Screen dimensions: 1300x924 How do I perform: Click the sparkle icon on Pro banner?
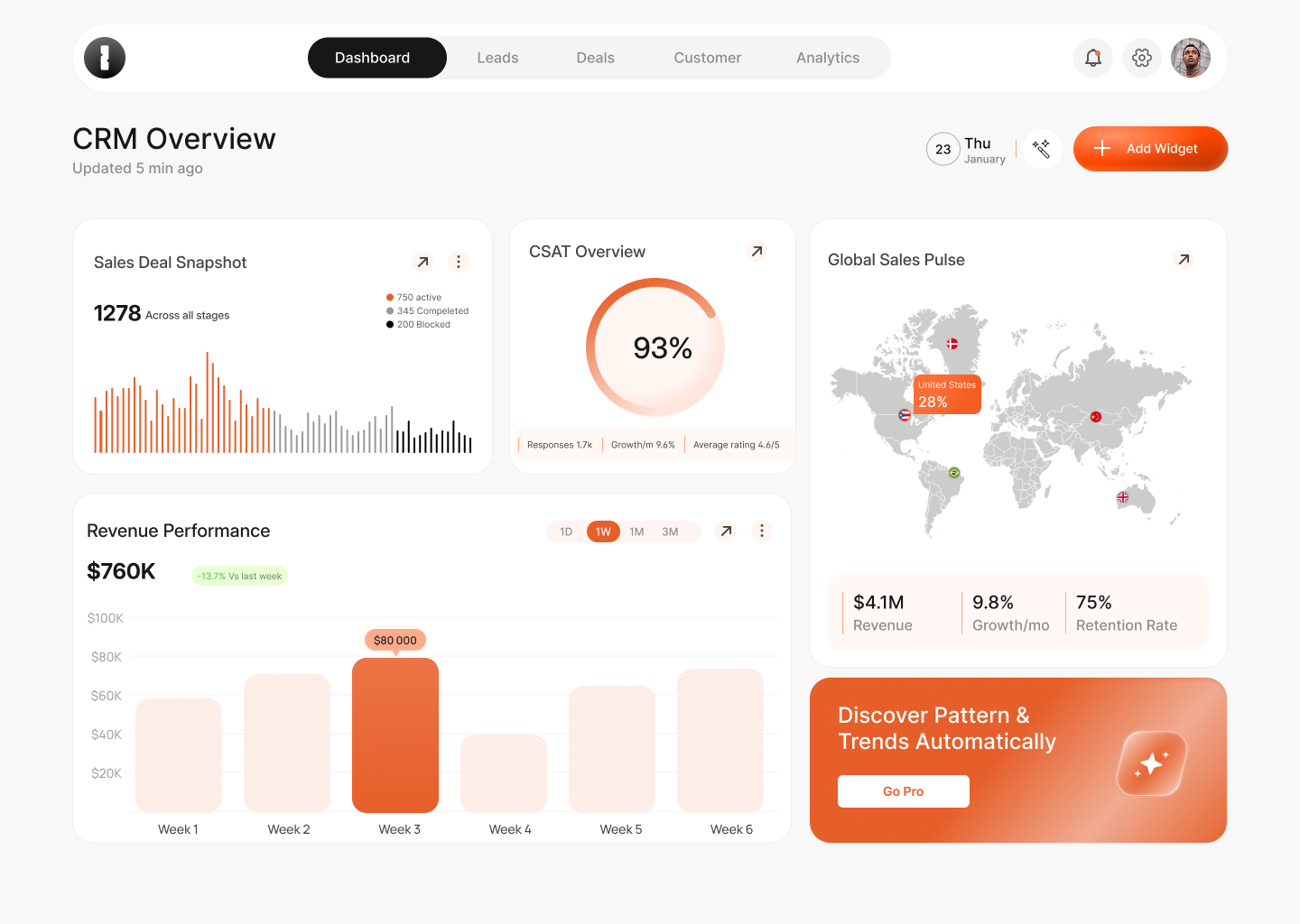click(x=1152, y=763)
